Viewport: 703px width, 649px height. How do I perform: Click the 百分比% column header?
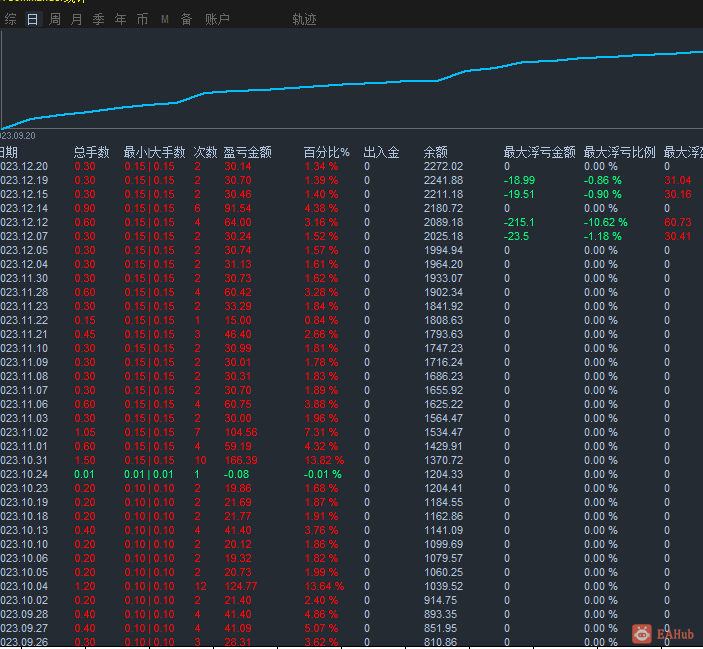coord(326,152)
